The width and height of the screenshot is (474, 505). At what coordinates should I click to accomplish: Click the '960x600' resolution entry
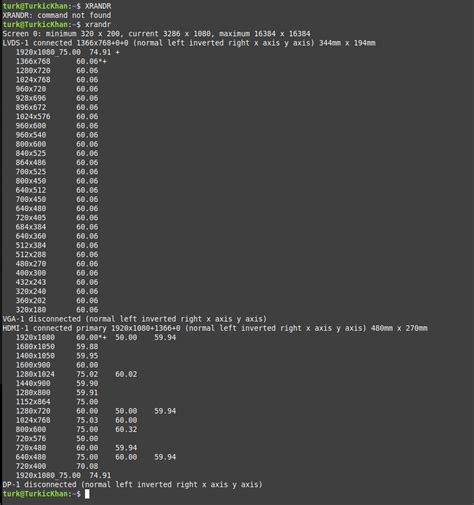click(31, 126)
